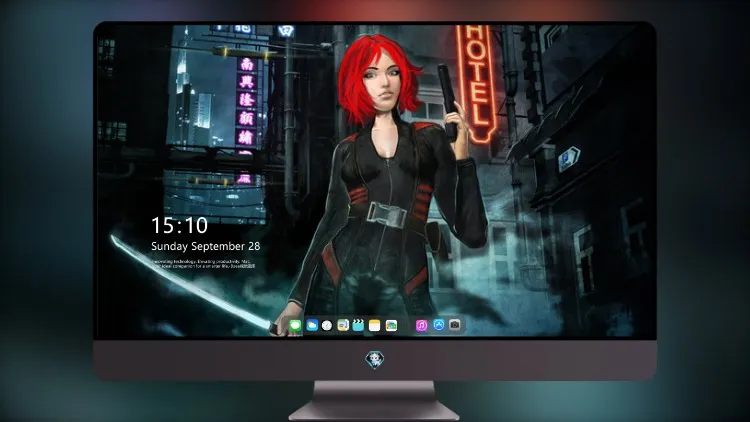This screenshot has width=750, height=422.
Task: Open the Clock app in dock
Action: click(x=327, y=326)
